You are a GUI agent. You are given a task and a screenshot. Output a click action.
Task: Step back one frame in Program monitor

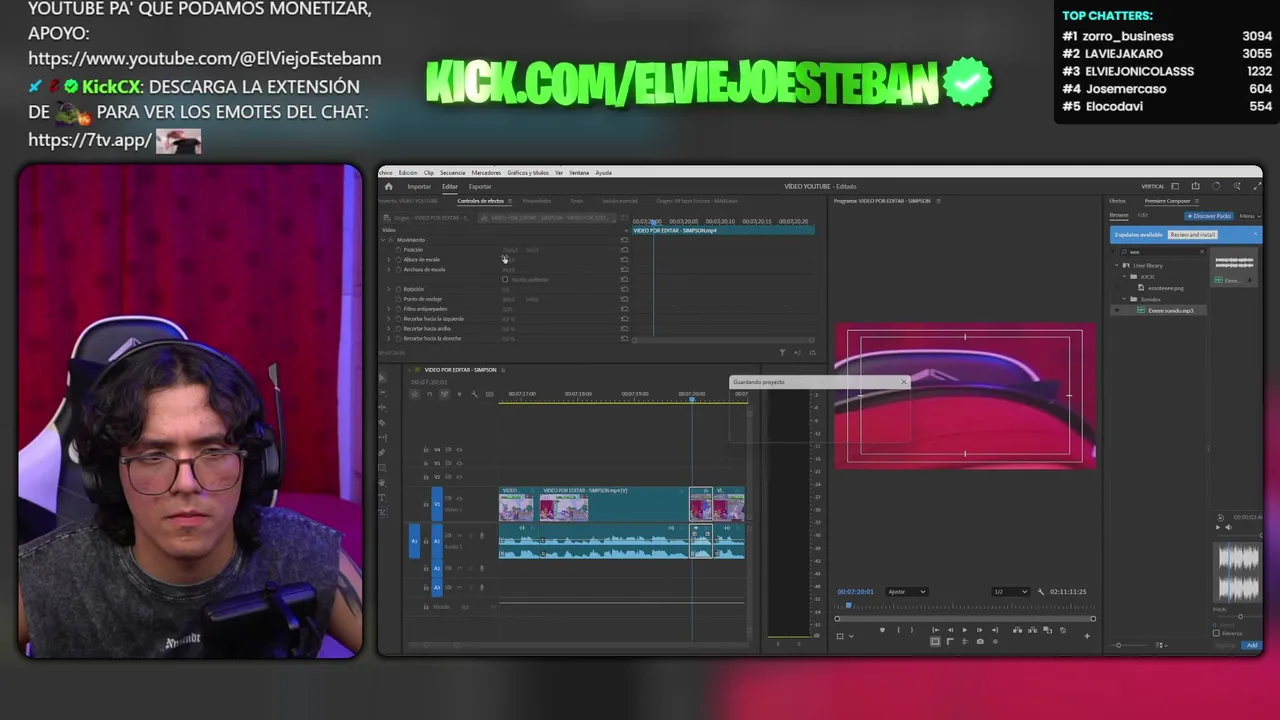point(950,630)
